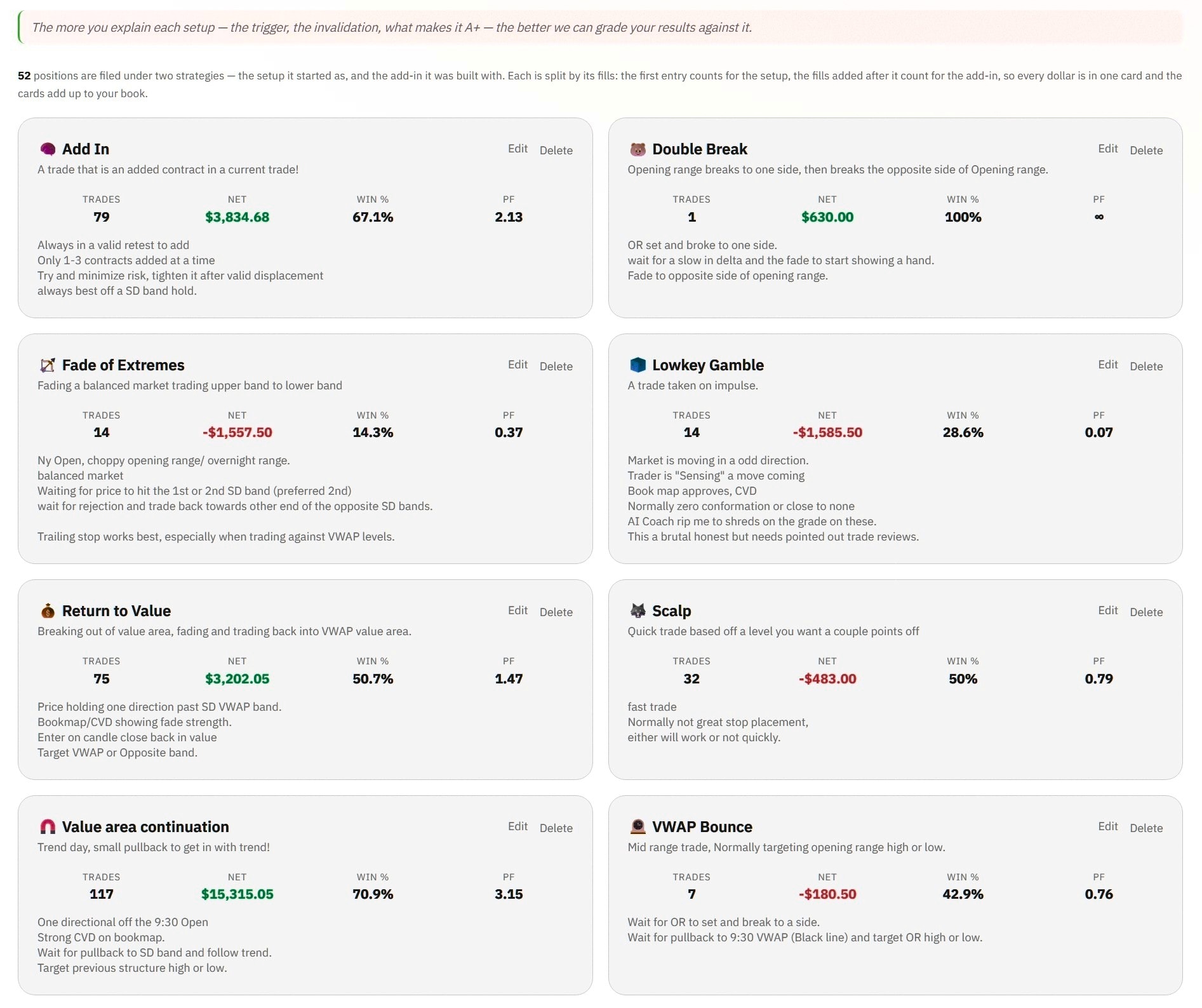
Task: Select the Fade of Extremes card title
Action: tap(123, 365)
